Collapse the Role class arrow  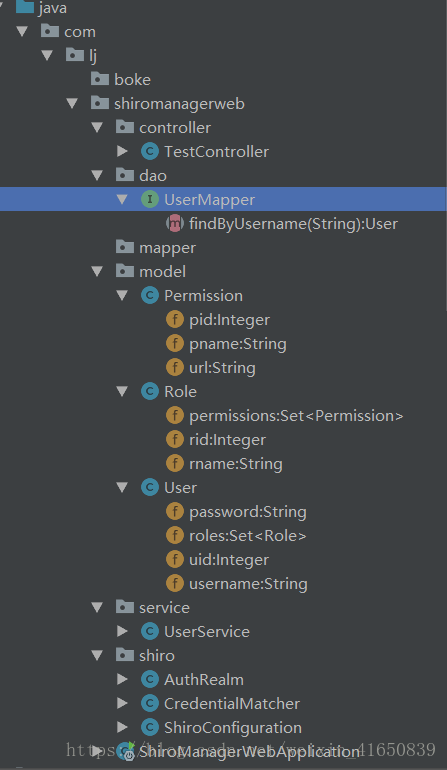[x=122, y=392]
